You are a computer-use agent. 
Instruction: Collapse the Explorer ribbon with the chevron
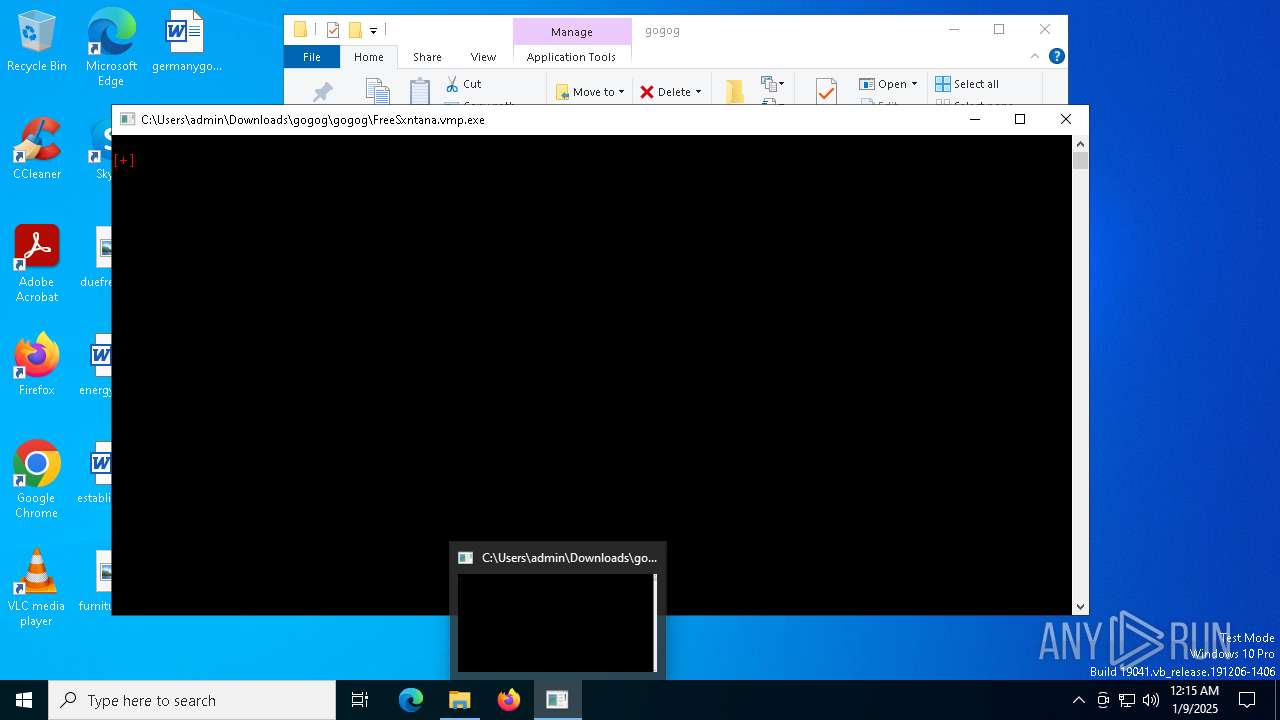point(1036,56)
